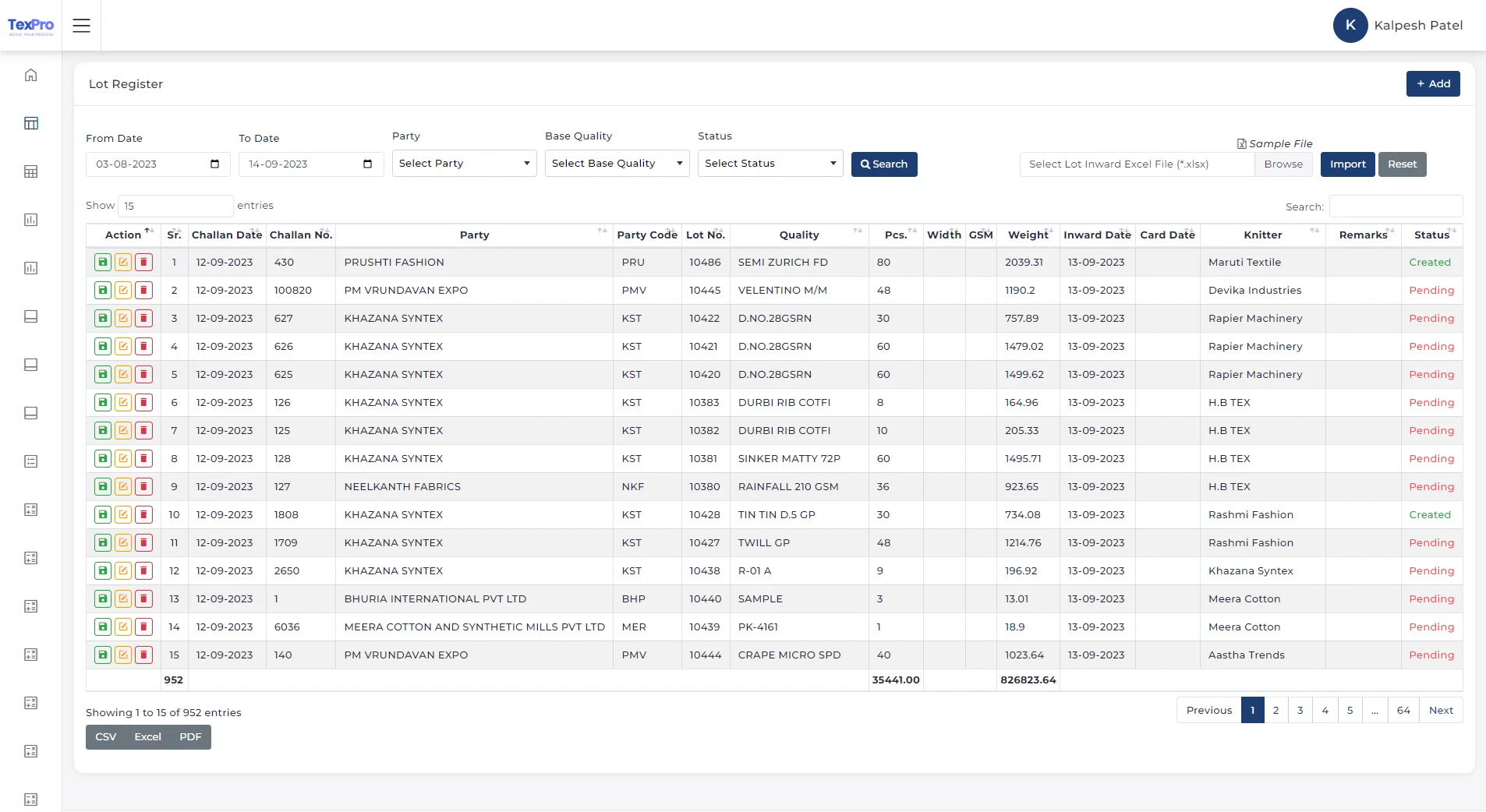The width and height of the screenshot is (1486, 812).
Task: Open the Select Status dropdown
Action: [x=770, y=164]
